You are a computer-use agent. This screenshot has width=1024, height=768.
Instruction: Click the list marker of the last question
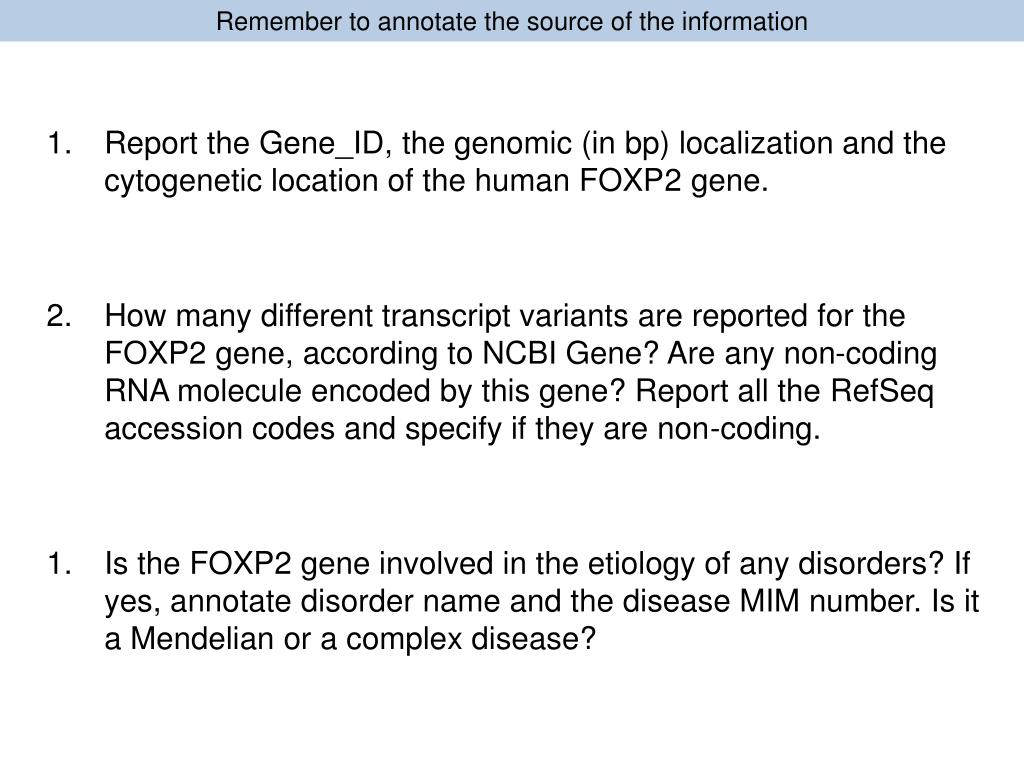point(59,564)
